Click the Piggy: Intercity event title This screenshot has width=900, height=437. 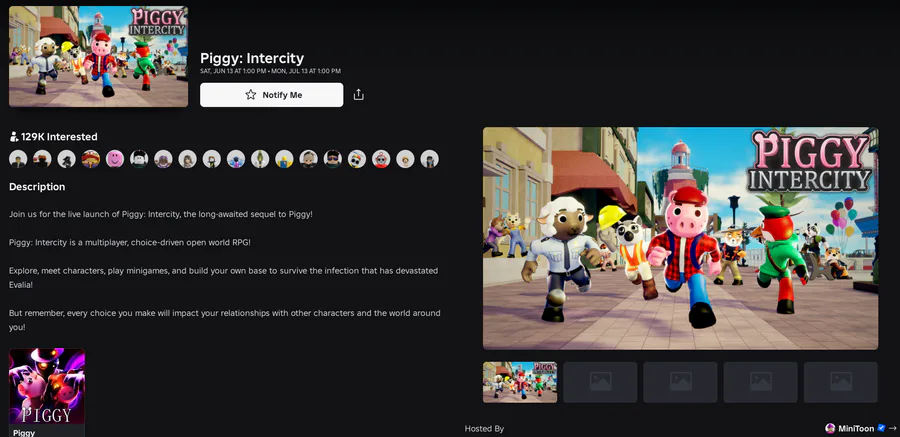pyautogui.click(x=252, y=58)
